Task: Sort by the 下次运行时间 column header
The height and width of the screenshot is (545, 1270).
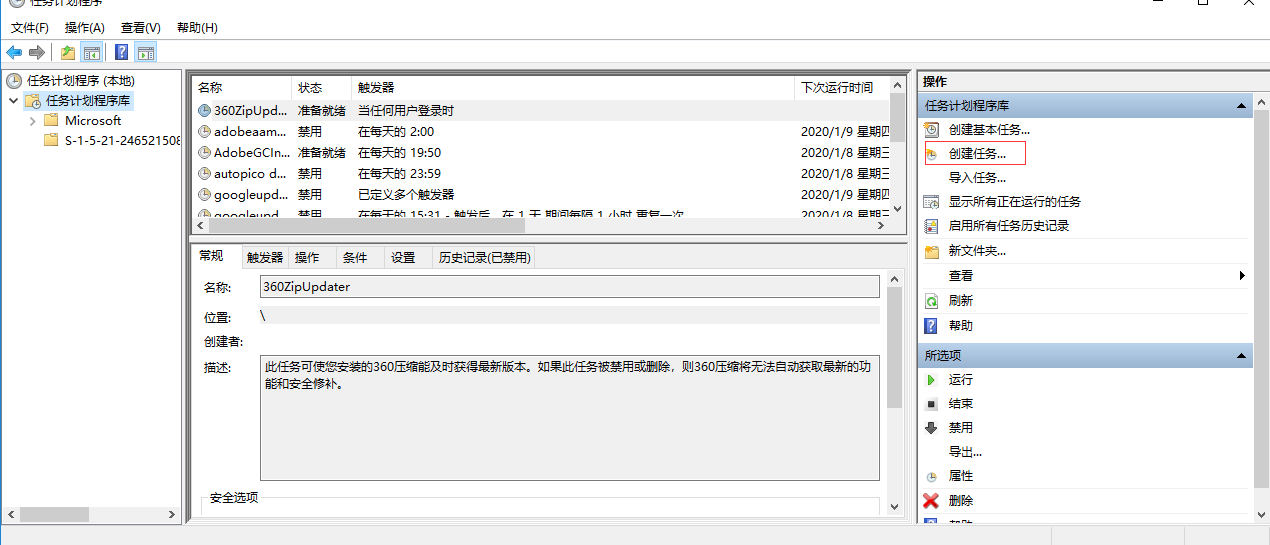Action: 842,88
